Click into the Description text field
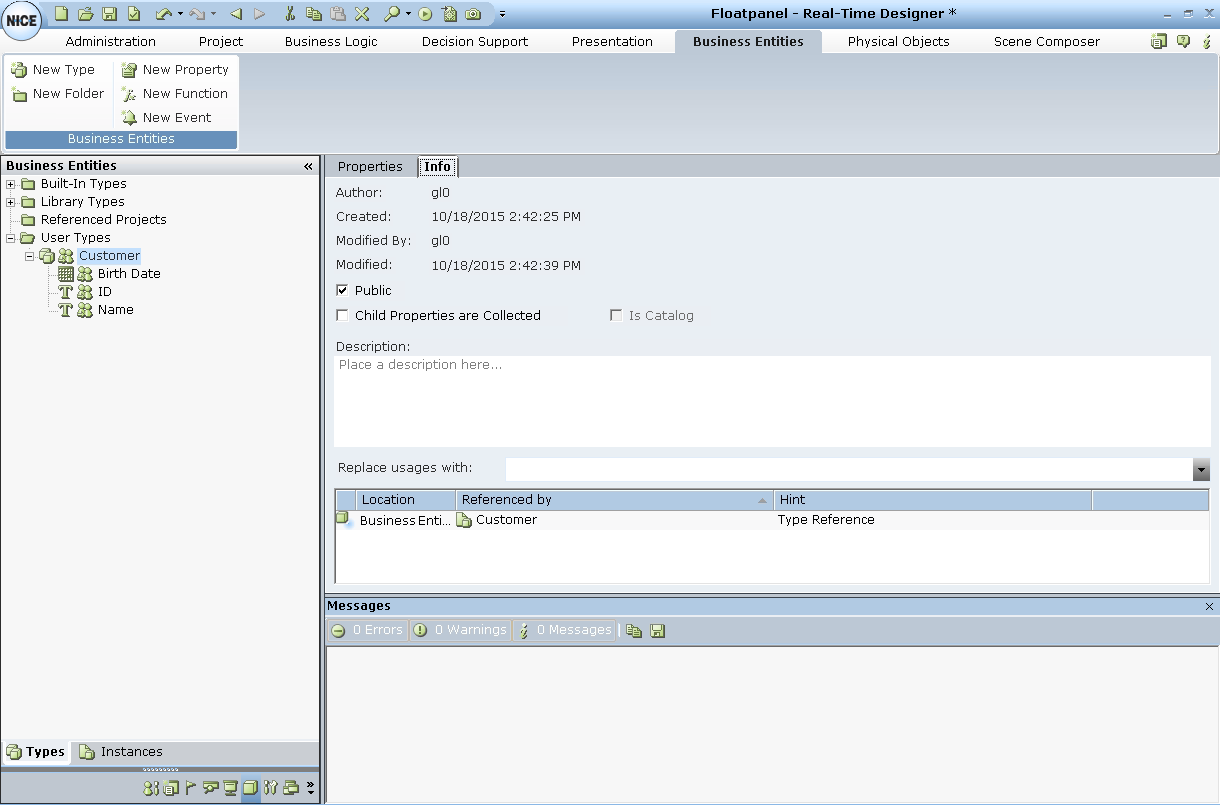The image size is (1220, 805). click(x=771, y=401)
